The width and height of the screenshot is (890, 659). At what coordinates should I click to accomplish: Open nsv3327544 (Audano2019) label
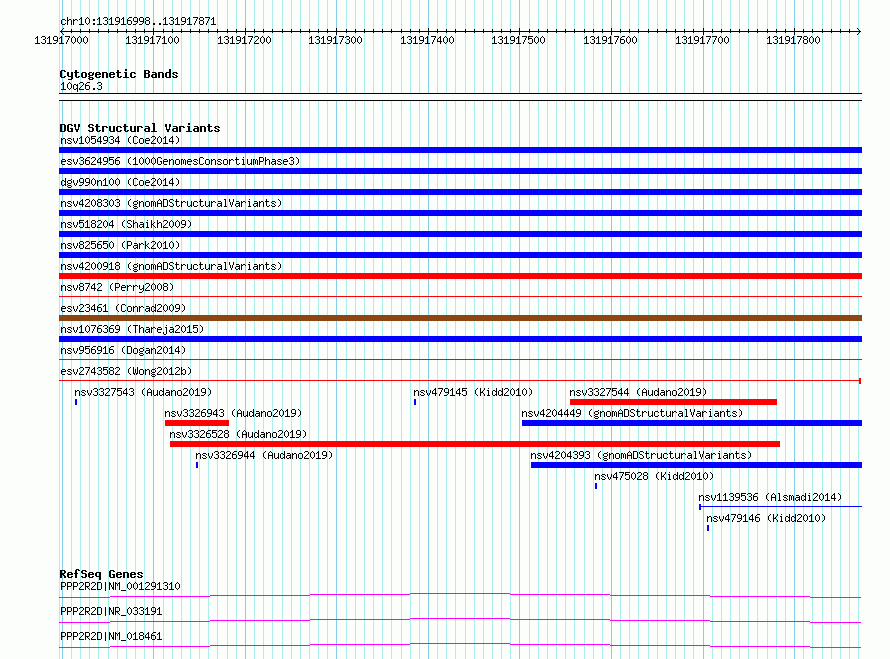point(638,392)
